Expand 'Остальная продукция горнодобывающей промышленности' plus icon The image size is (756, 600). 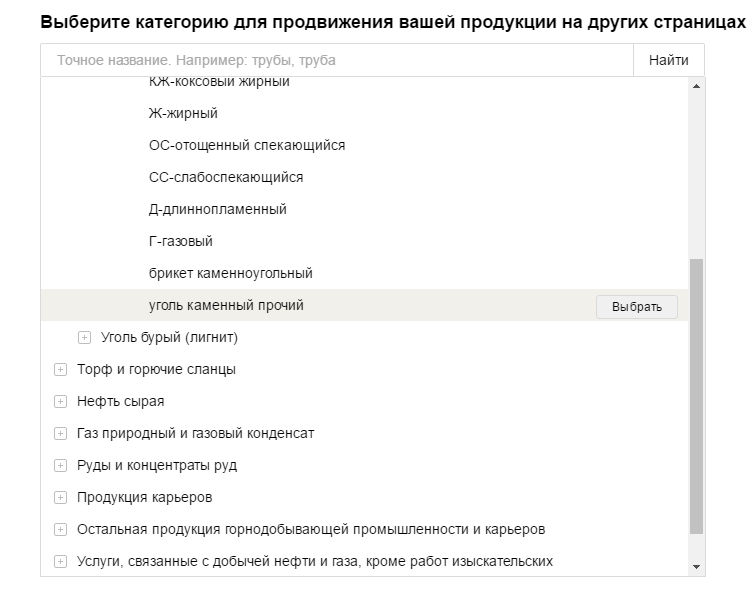61,530
